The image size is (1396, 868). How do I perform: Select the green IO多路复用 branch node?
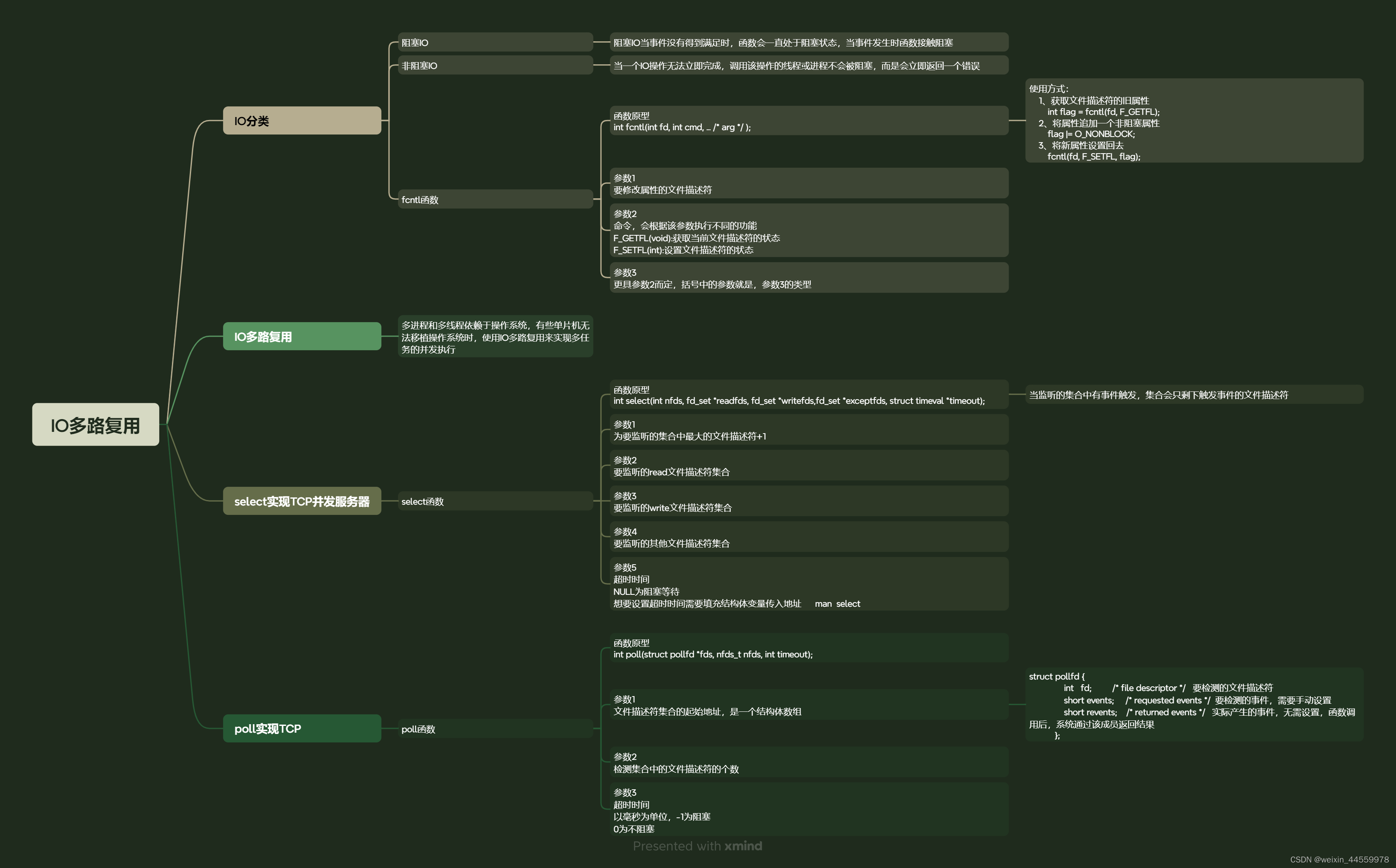[302, 337]
